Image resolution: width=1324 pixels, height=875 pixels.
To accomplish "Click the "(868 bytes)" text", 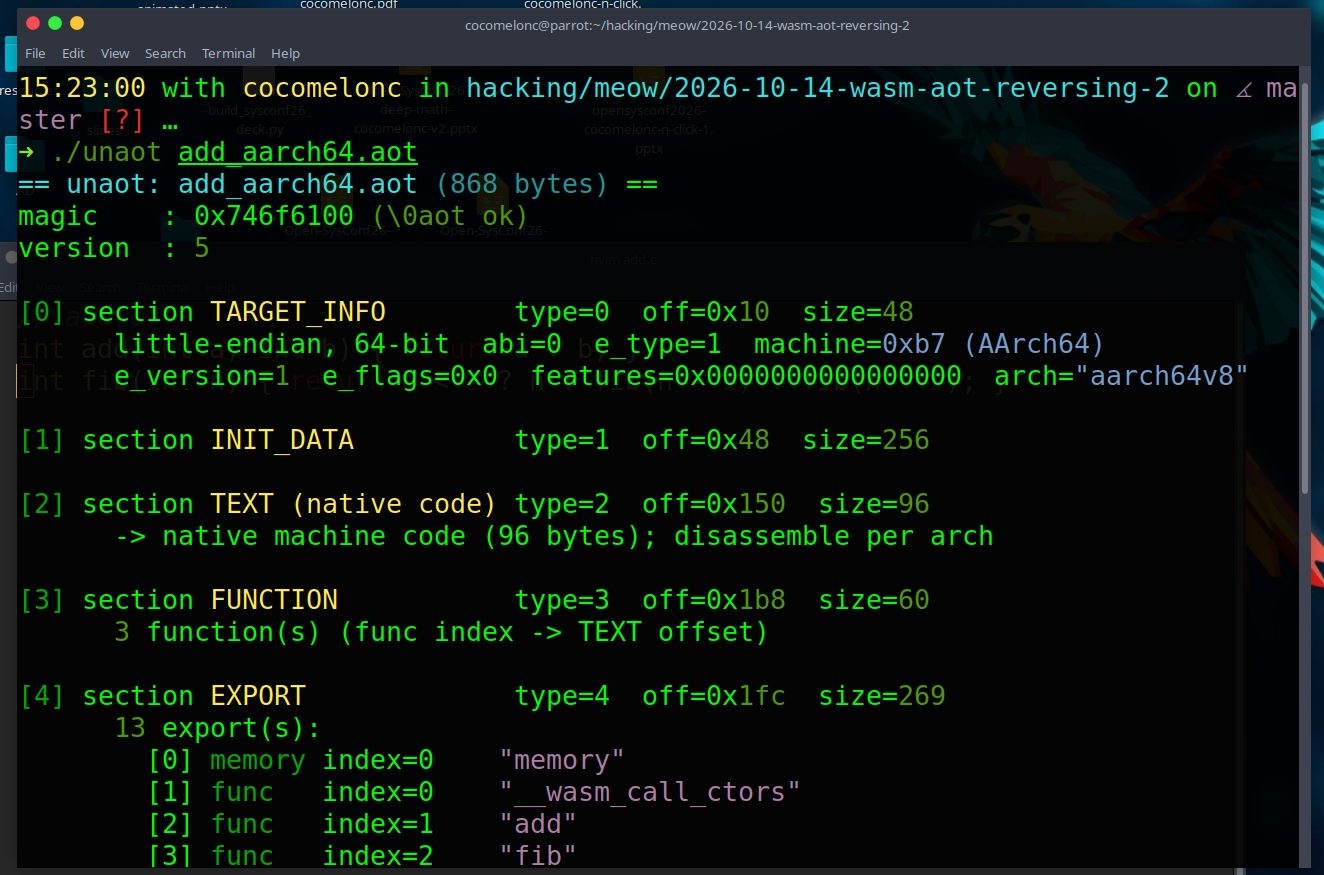I will pos(521,185).
